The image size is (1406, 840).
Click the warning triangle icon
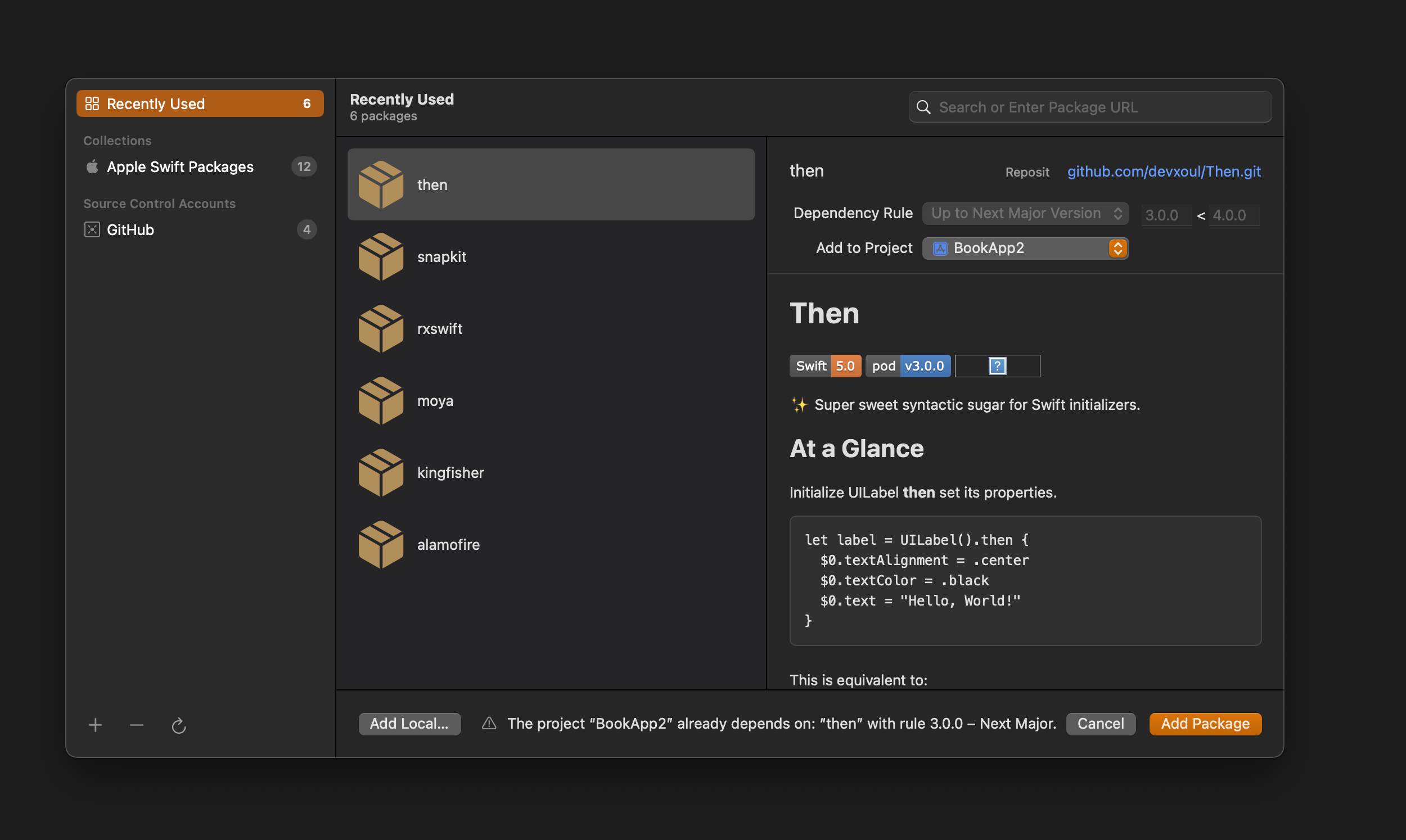pyautogui.click(x=489, y=724)
